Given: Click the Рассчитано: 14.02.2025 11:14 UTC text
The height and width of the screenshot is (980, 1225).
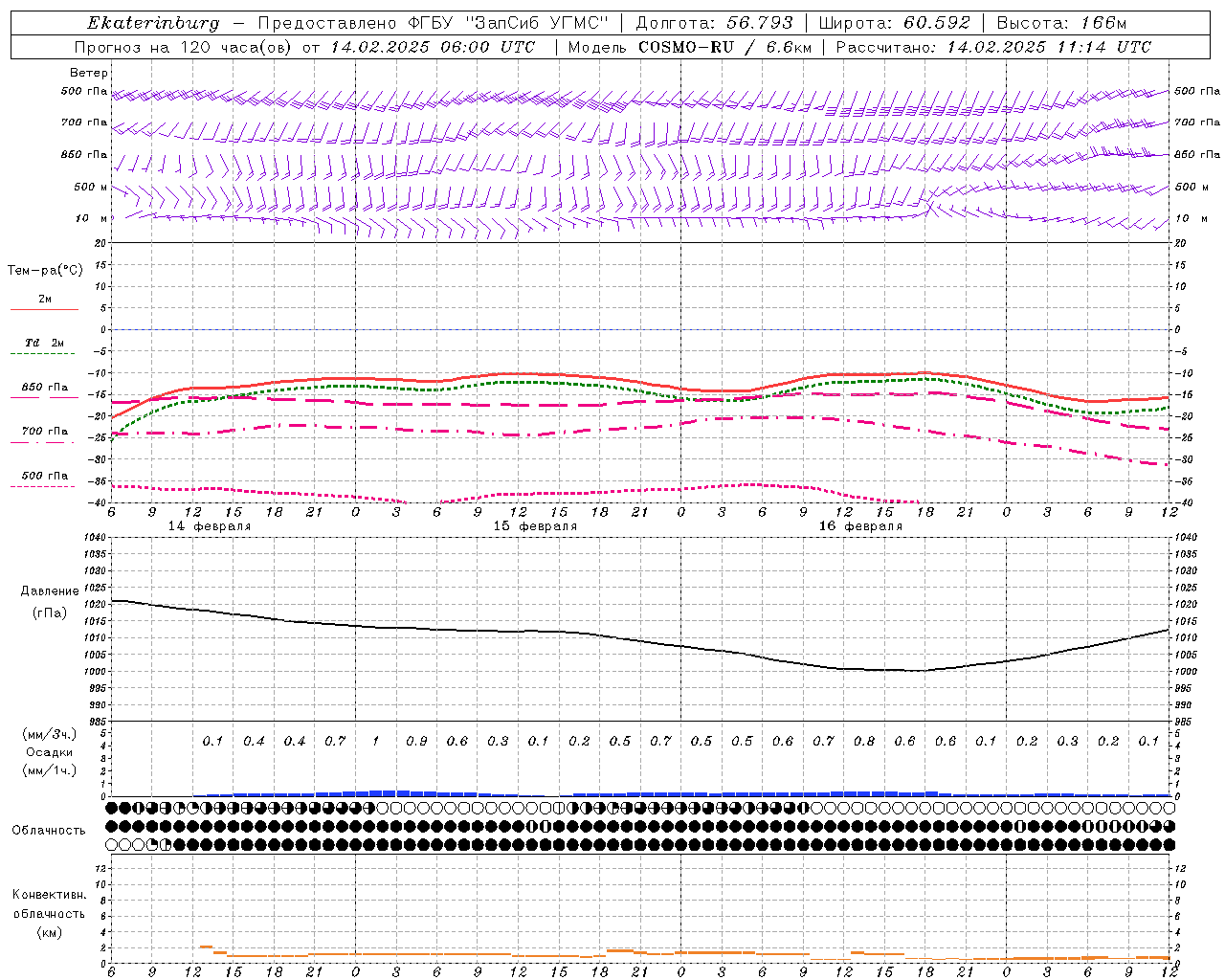Looking at the screenshot, I should coord(994,47).
